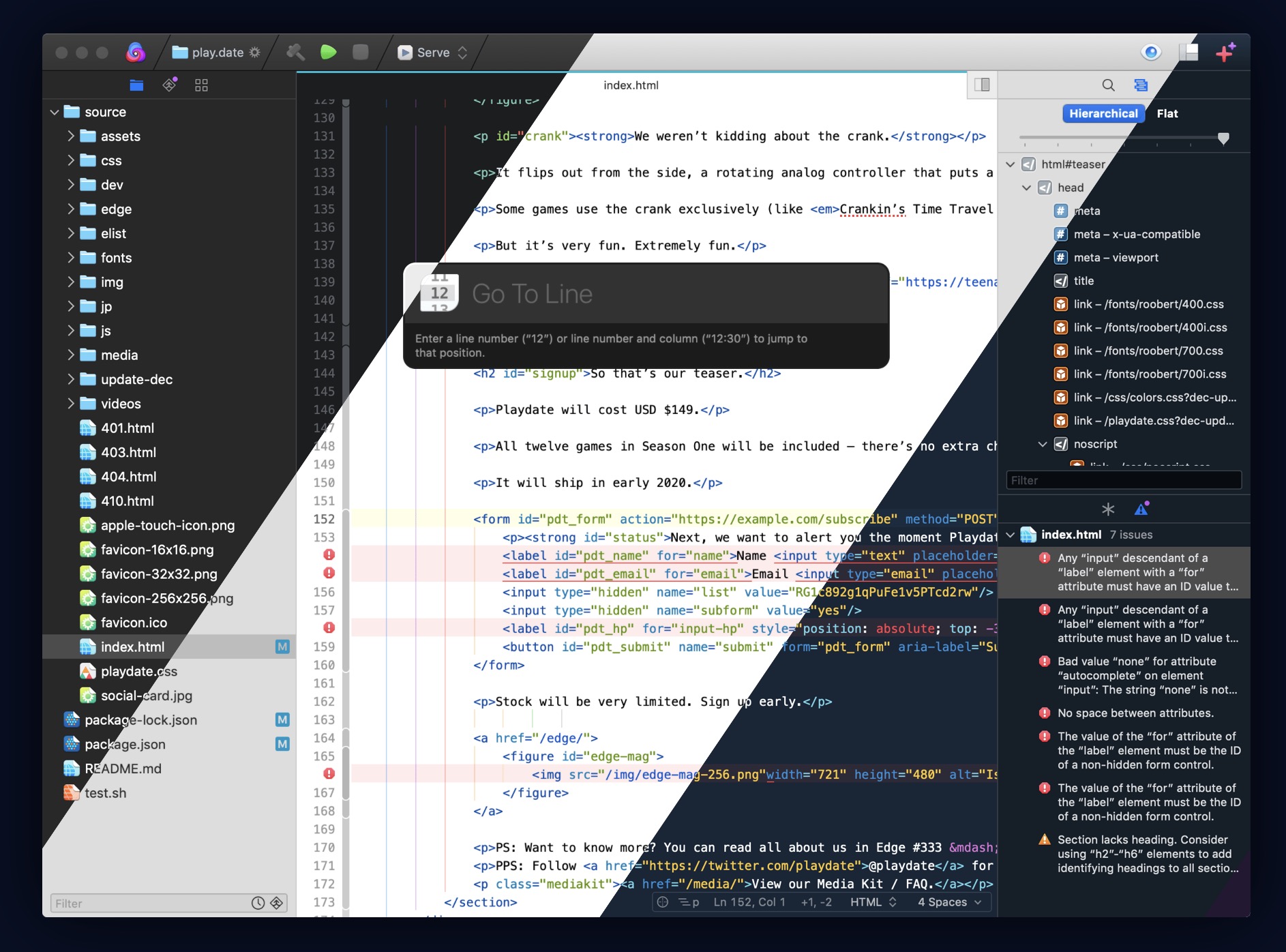Image resolution: width=1286 pixels, height=952 pixels.
Task: Click line number 152 in the gutter
Action: pyautogui.click(x=324, y=519)
